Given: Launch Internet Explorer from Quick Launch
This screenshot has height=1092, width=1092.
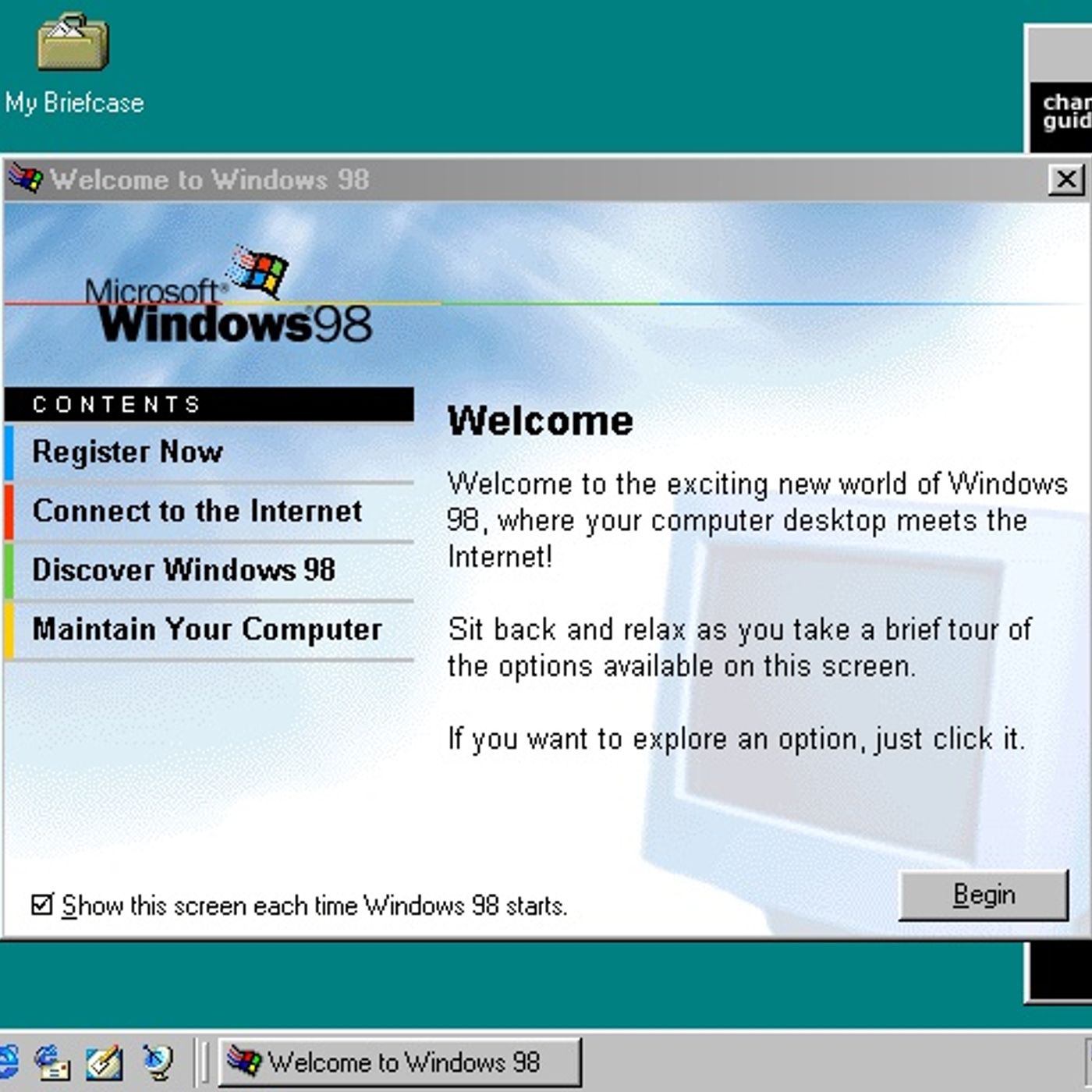Looking at the screenshot, I should [8, 1062].
